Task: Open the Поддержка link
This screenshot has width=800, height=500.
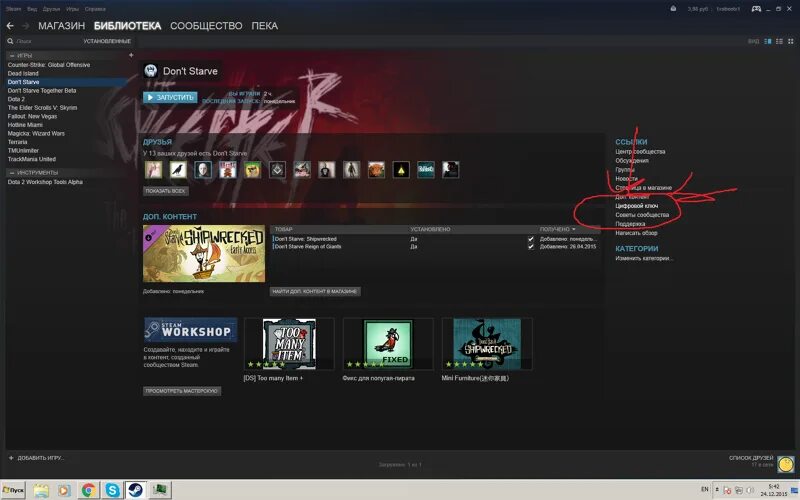Action: (630, 224)
